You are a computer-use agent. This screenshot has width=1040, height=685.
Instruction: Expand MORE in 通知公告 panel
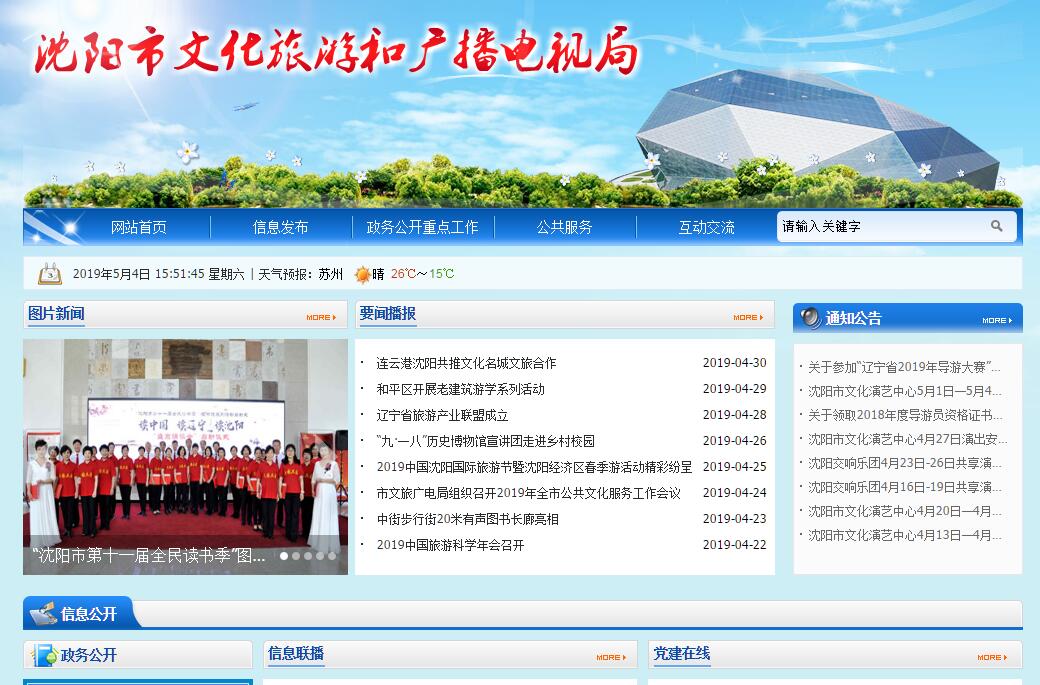(x=996, y=320)
